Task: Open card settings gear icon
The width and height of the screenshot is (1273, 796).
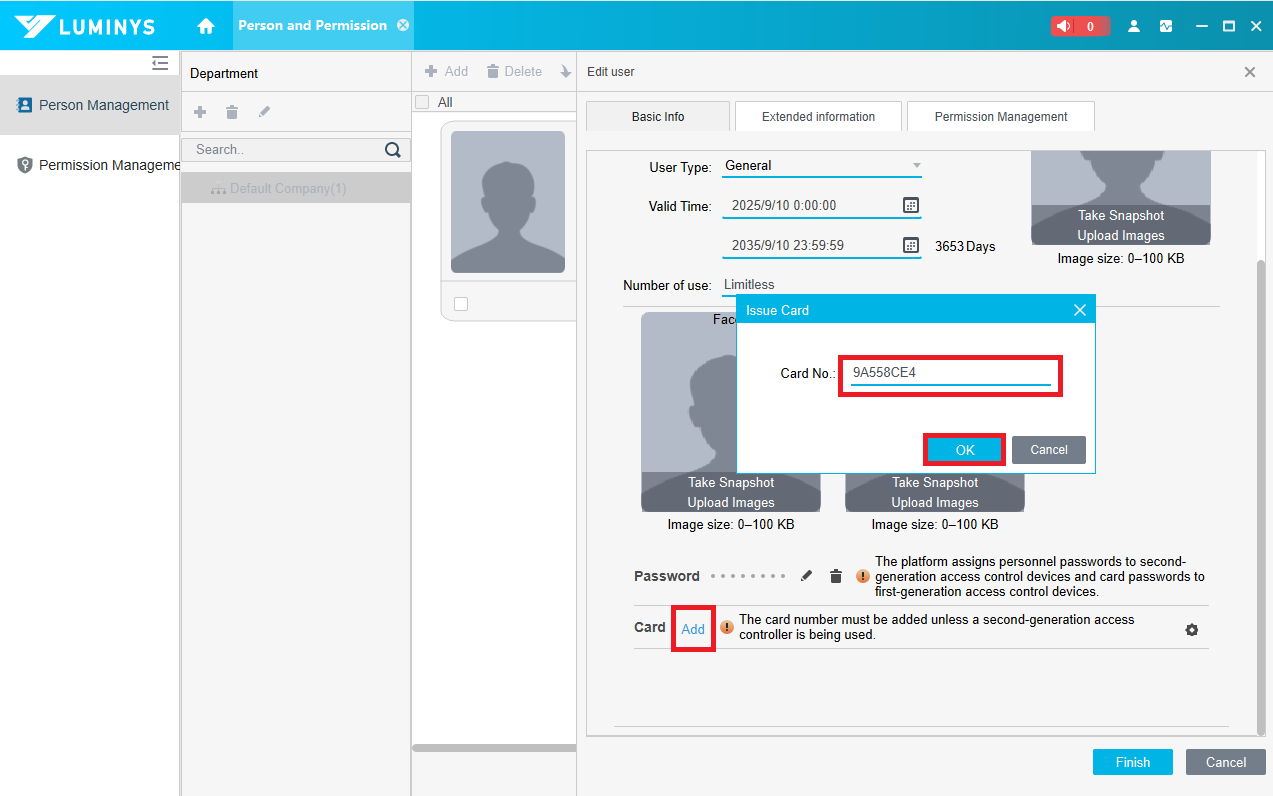Action: 1191,630
